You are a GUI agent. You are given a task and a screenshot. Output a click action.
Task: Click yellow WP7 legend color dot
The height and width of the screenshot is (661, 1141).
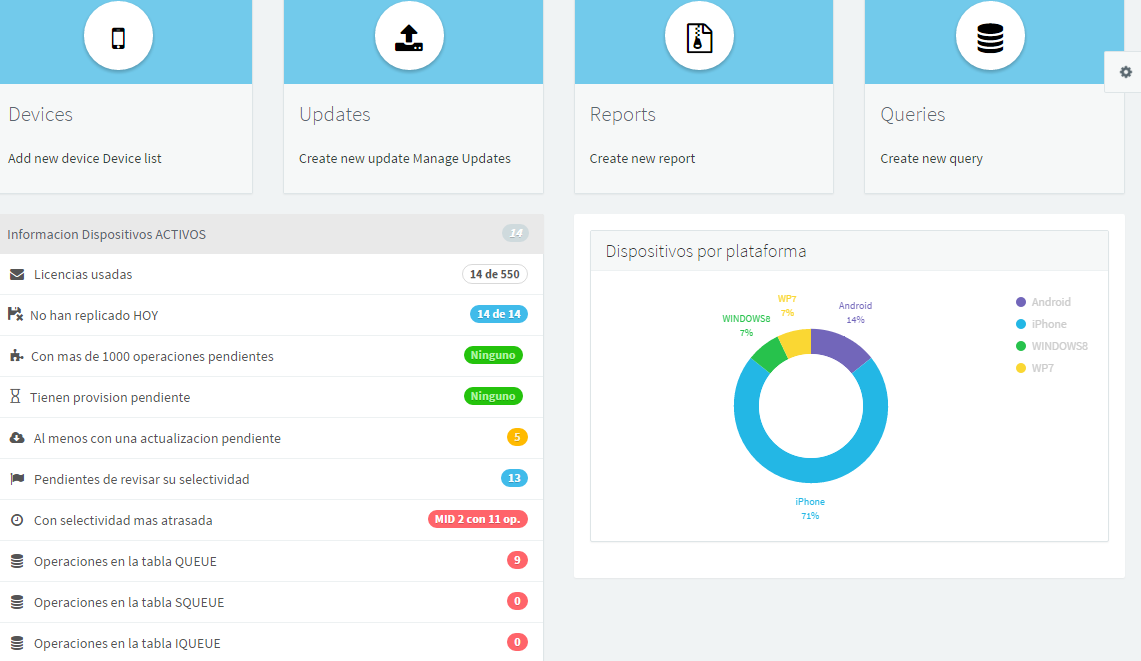coord(1021,368)
